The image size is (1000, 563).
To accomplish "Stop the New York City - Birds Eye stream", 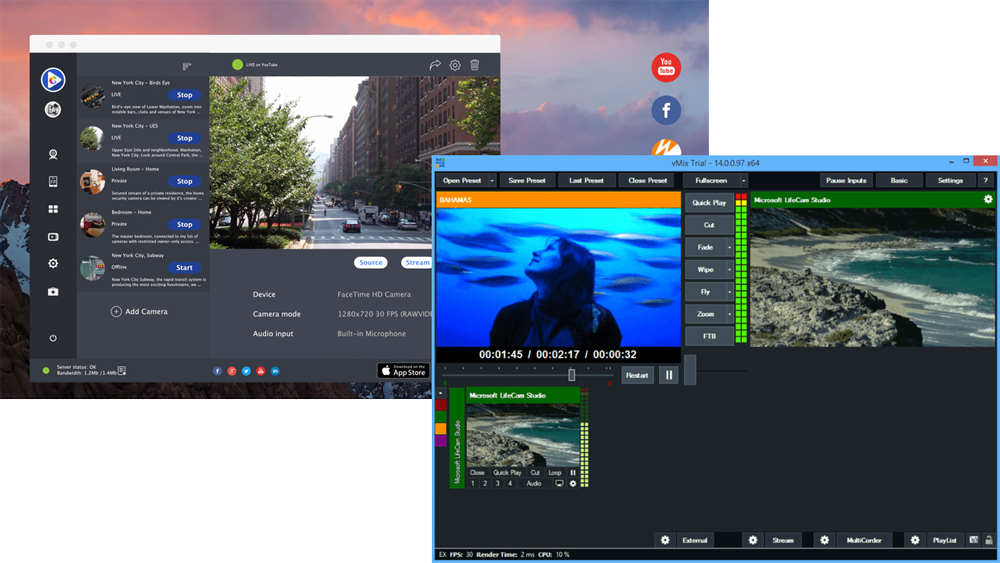I will [185, 95].
